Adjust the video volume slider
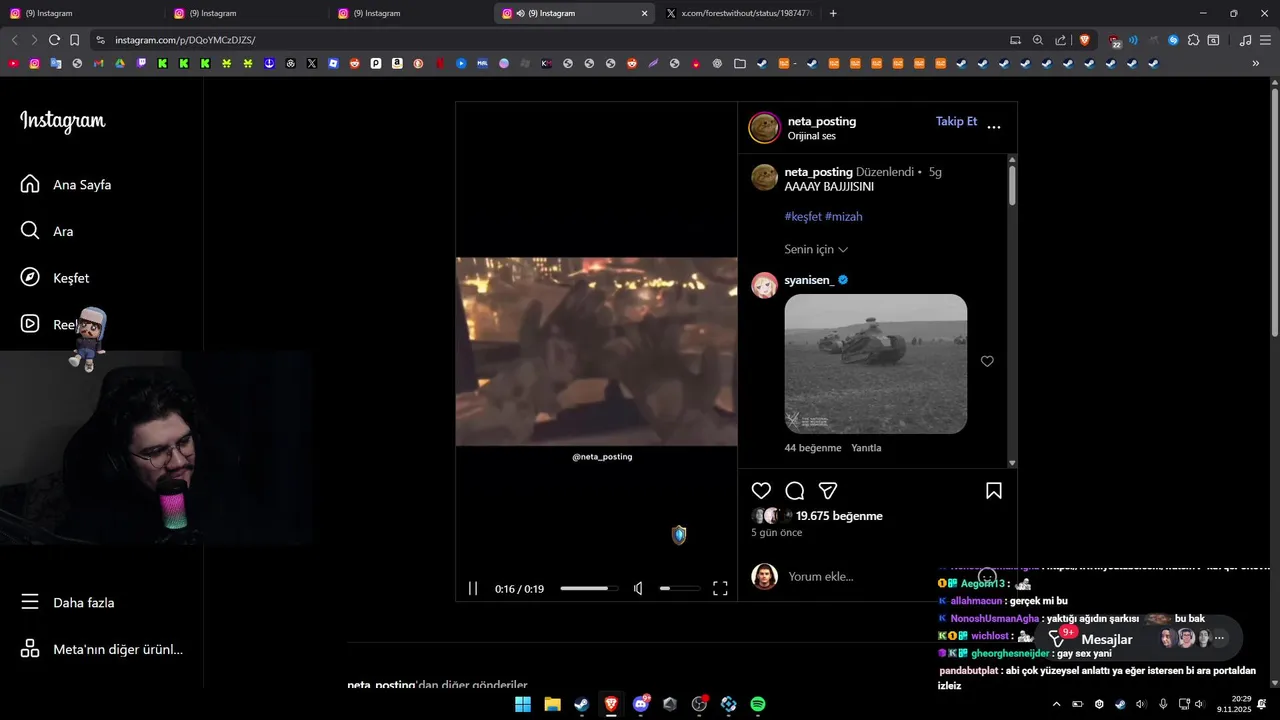The height and width of the screenshot is (720, 1280). tap(680, 588)
